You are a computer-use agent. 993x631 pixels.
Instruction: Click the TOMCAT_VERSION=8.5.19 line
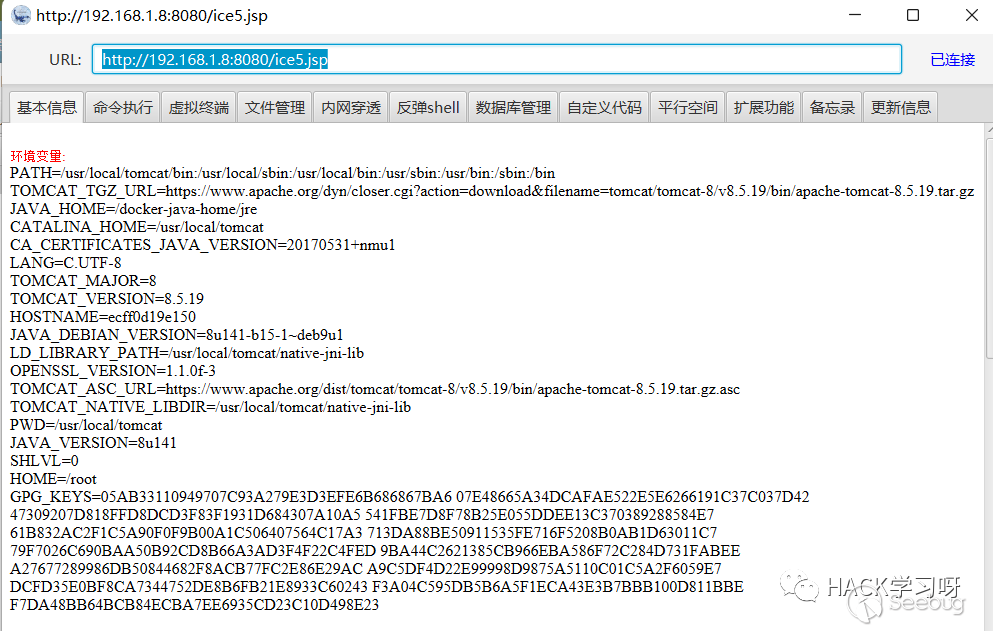click(x=107, y=298)
